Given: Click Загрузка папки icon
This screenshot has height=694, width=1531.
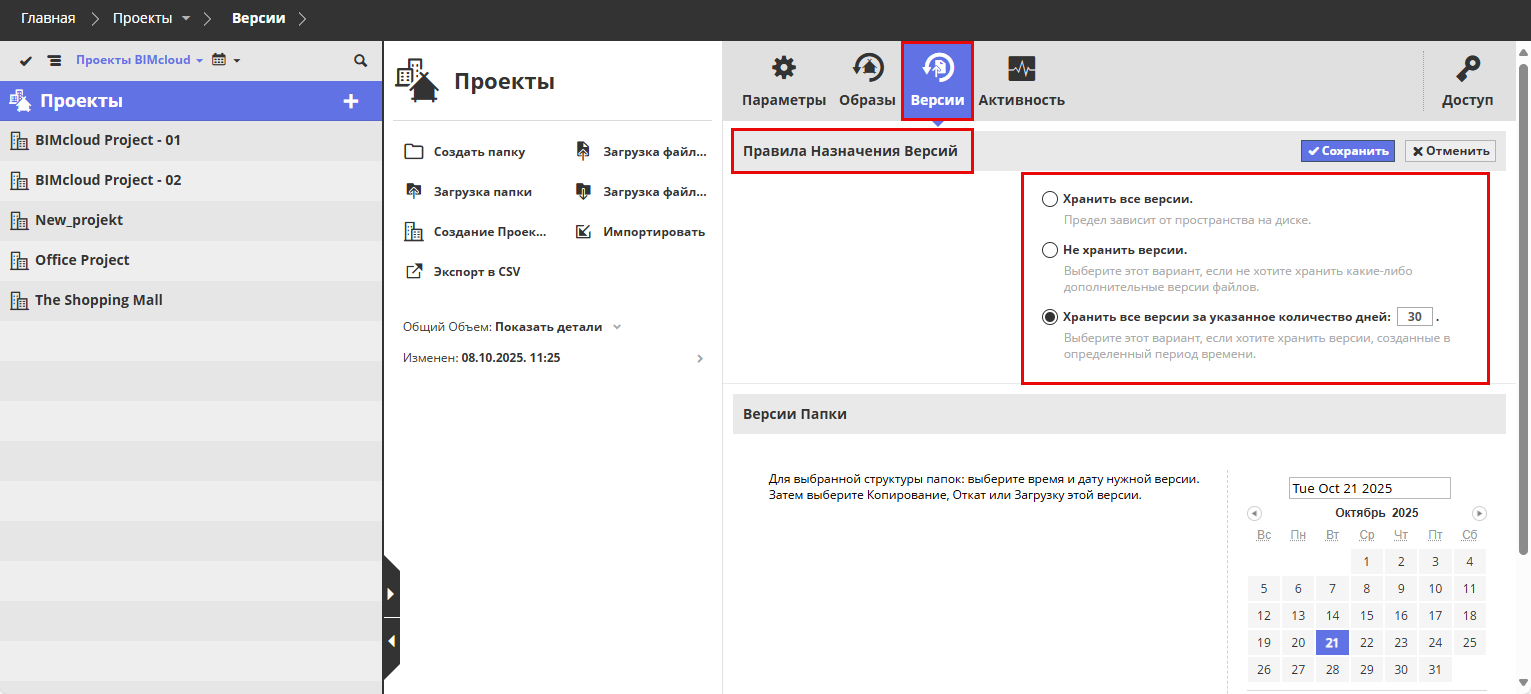Looking at the screenshot, I should [x=413, y=192].
